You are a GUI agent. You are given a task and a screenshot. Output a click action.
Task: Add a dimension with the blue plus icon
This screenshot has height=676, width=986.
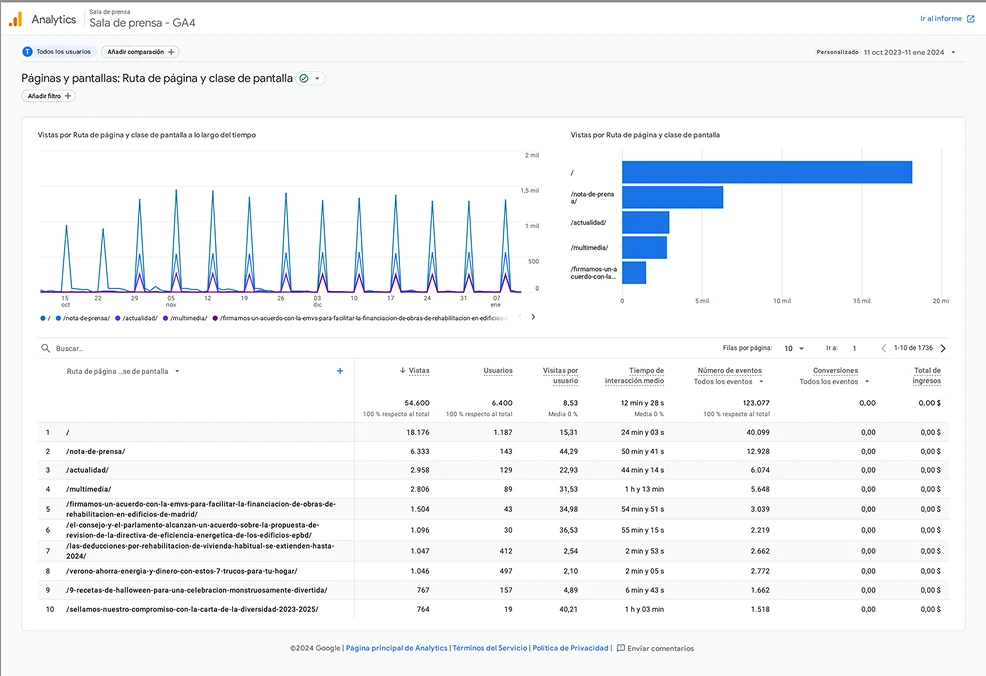[x=340, y=371]
